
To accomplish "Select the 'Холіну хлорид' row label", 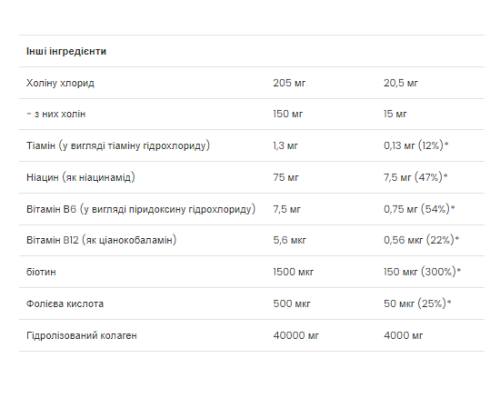I will 60,83.
